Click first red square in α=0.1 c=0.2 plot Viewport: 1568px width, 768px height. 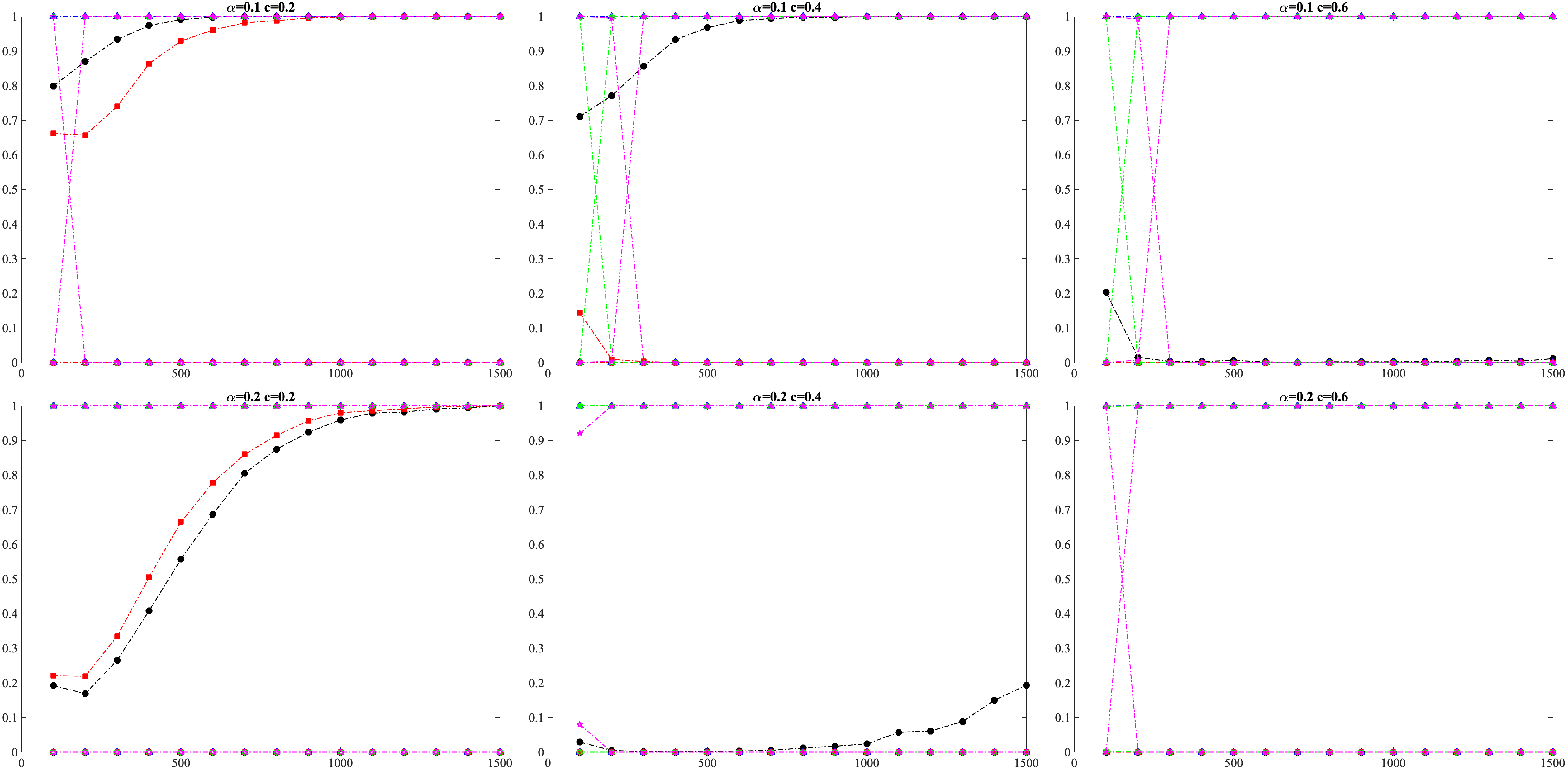pyautogui.click(x=54, y=133)
